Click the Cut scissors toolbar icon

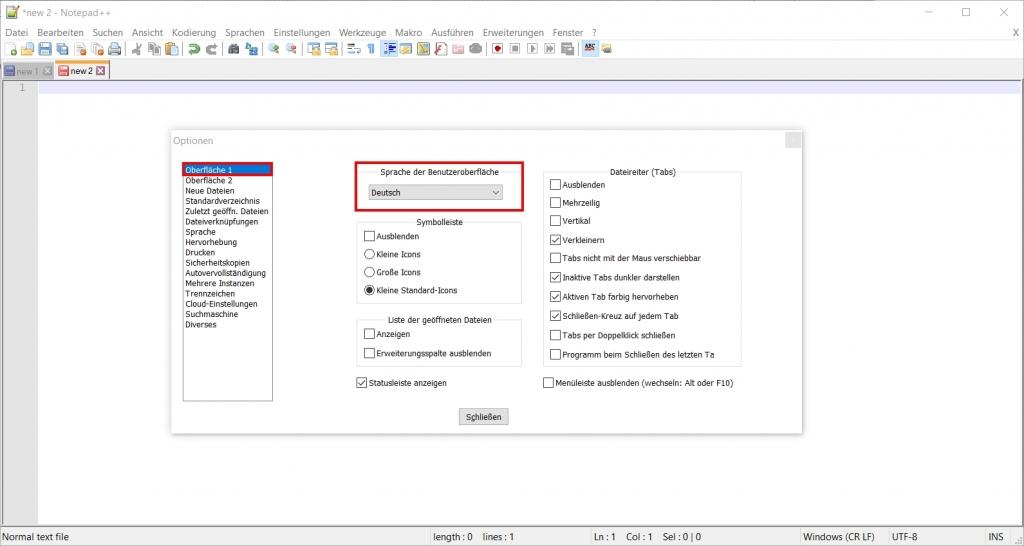[x=137, y=49]
